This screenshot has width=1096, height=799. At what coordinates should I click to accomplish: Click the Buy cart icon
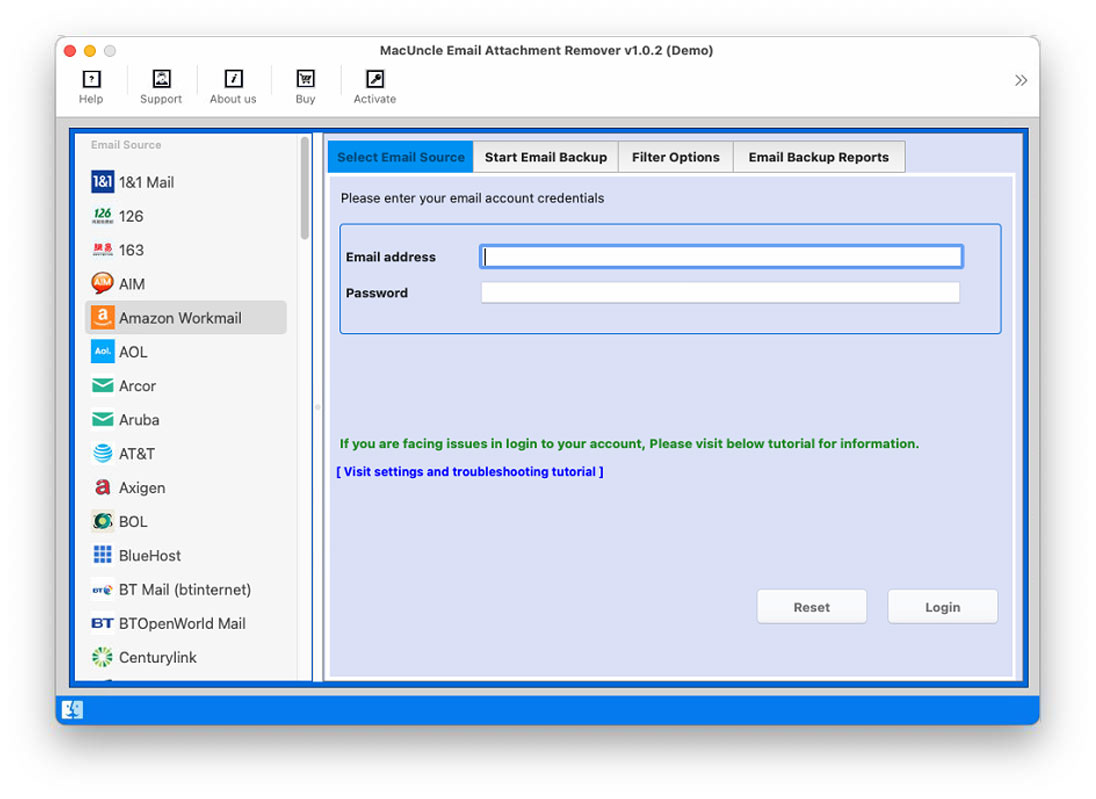point(305,80)
